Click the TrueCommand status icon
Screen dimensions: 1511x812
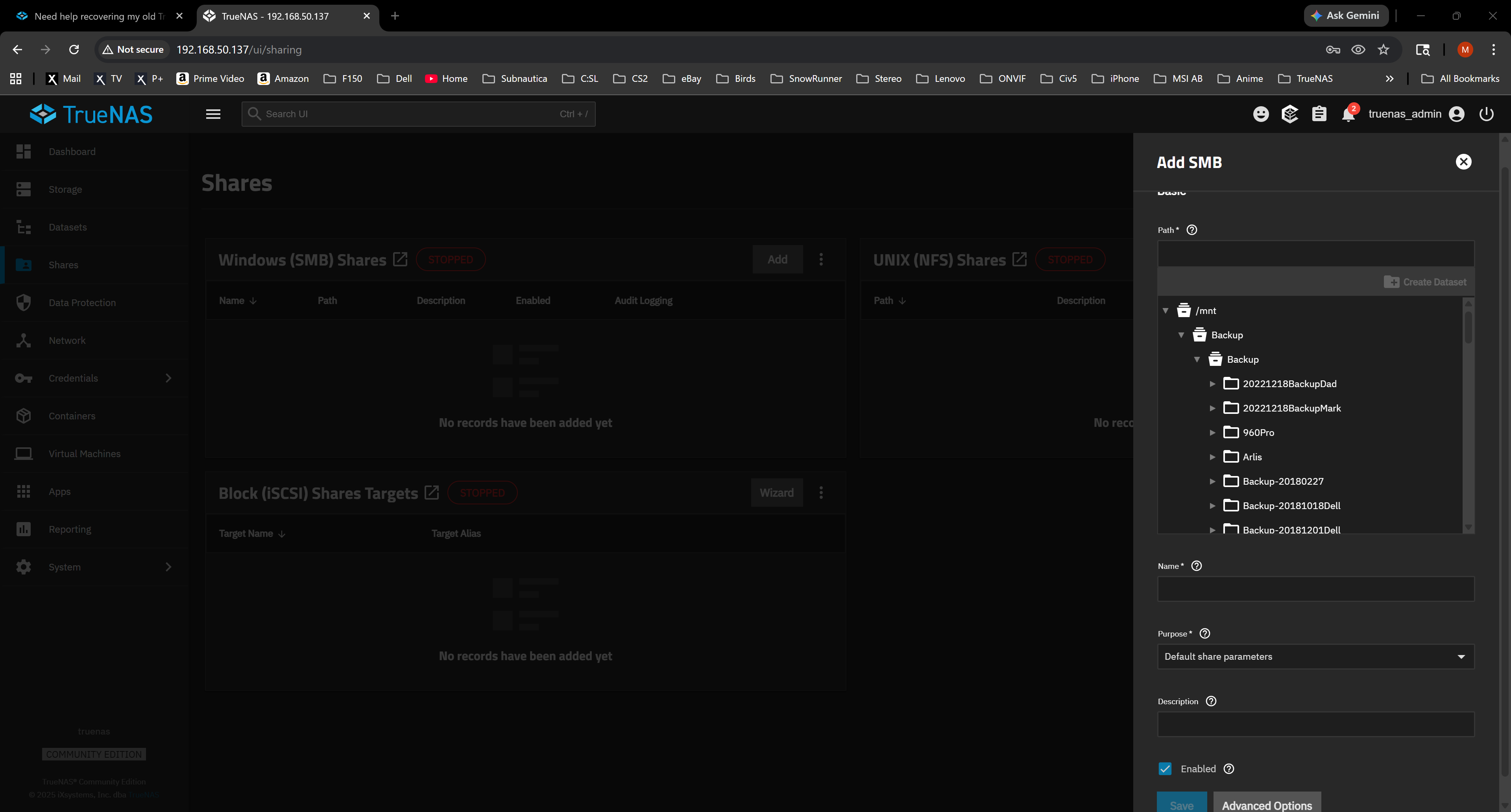(x=1289, y=114)
